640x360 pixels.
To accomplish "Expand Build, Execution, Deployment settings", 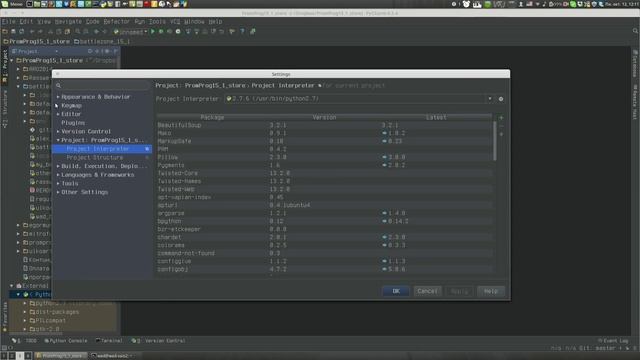I will 58,166.
